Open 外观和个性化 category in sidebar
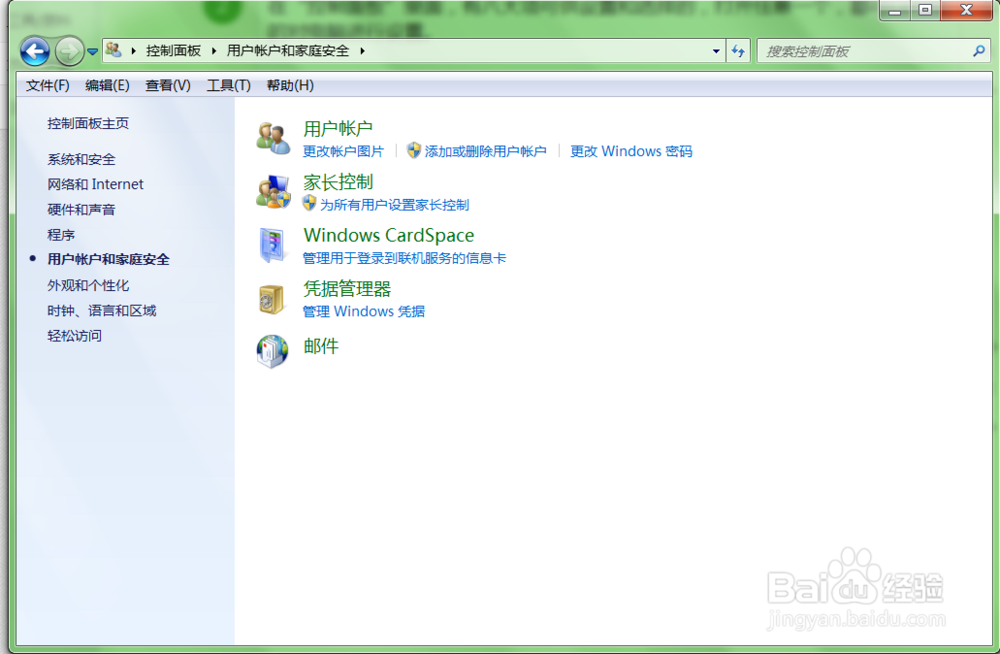The width and height of the screenshot is (1000, 654). click(88, 285)
